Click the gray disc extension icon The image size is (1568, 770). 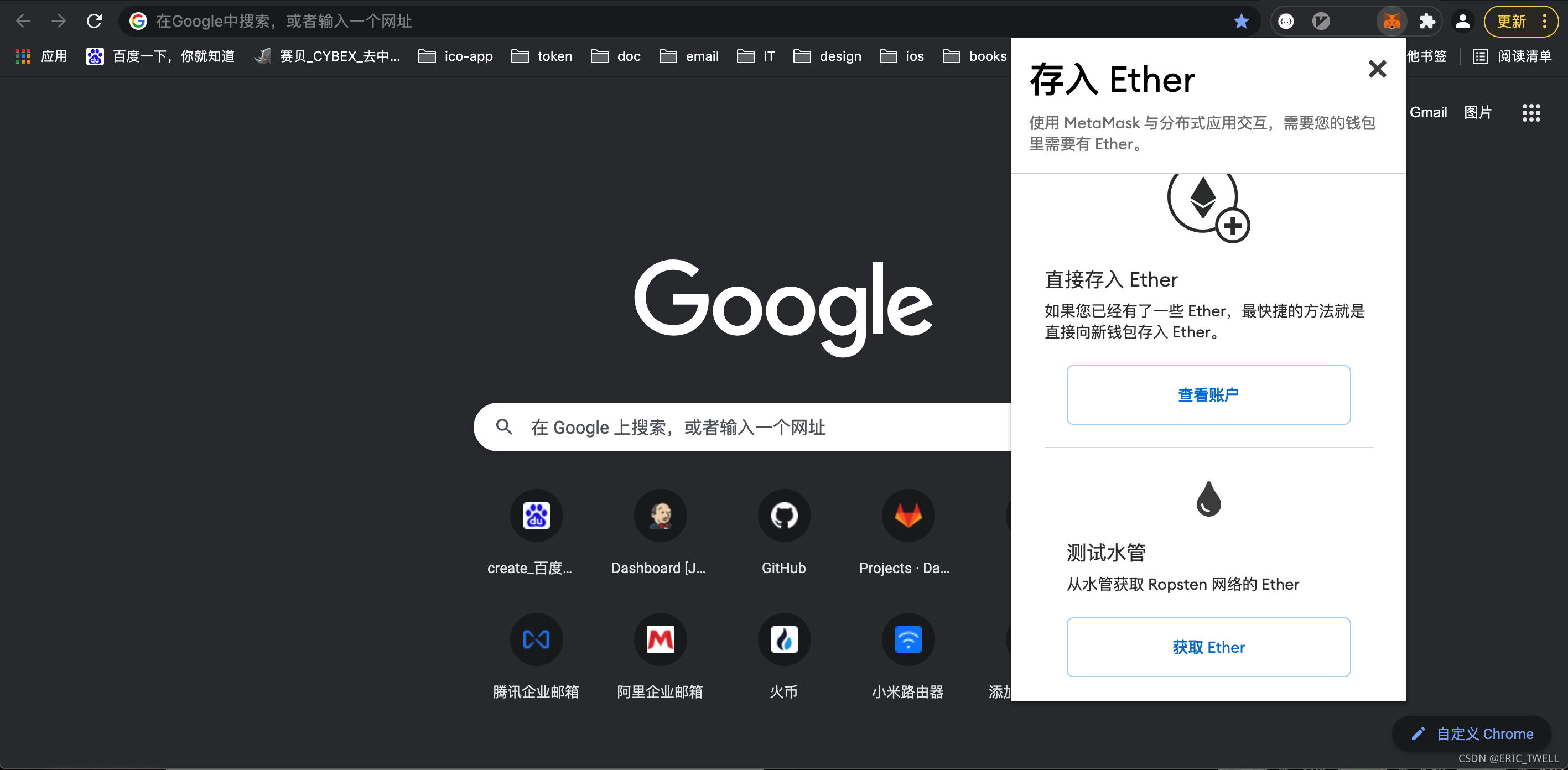point(1320,22)
